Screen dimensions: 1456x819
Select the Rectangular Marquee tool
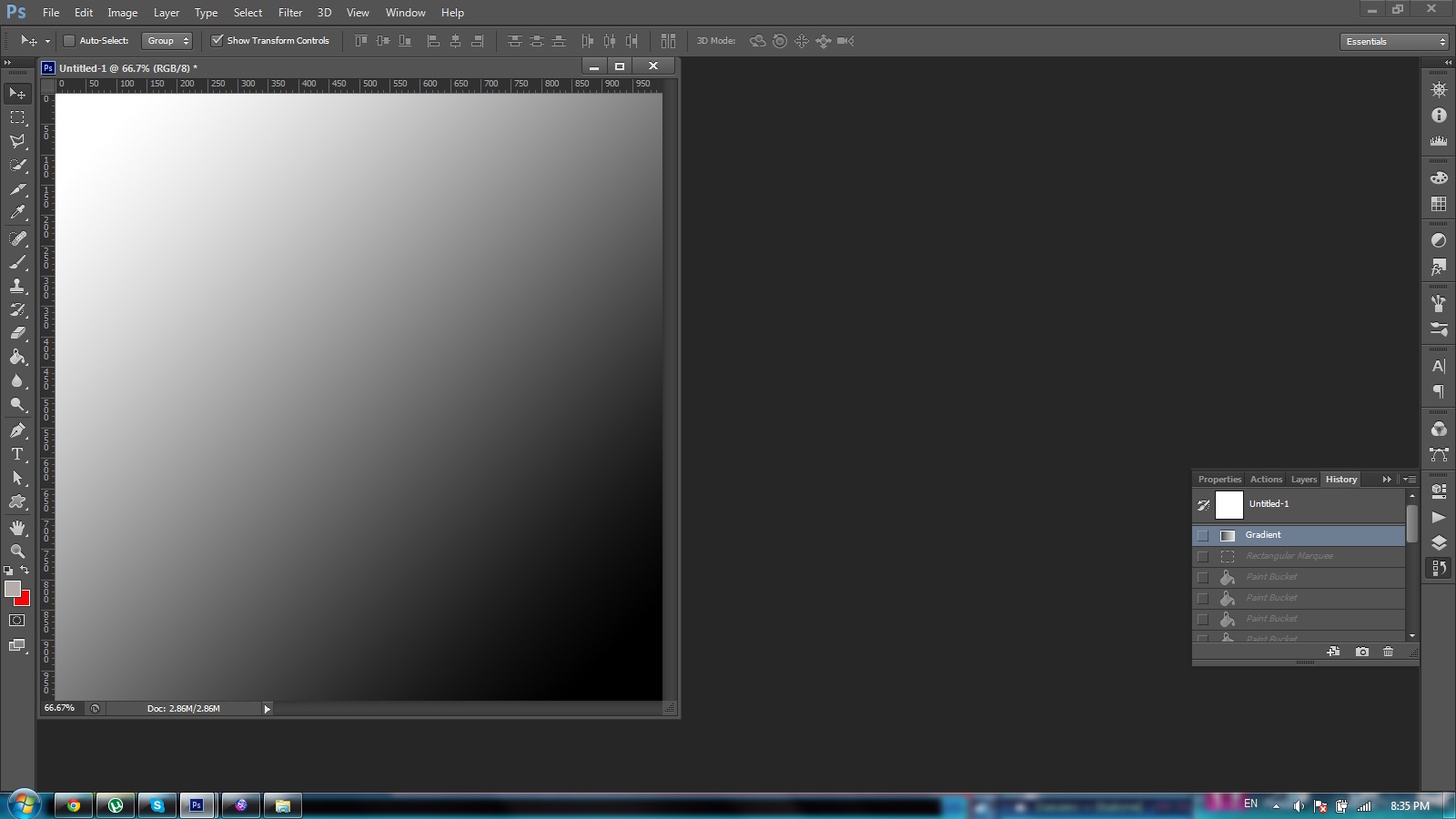pyautogui.click(x=17, y=117)
